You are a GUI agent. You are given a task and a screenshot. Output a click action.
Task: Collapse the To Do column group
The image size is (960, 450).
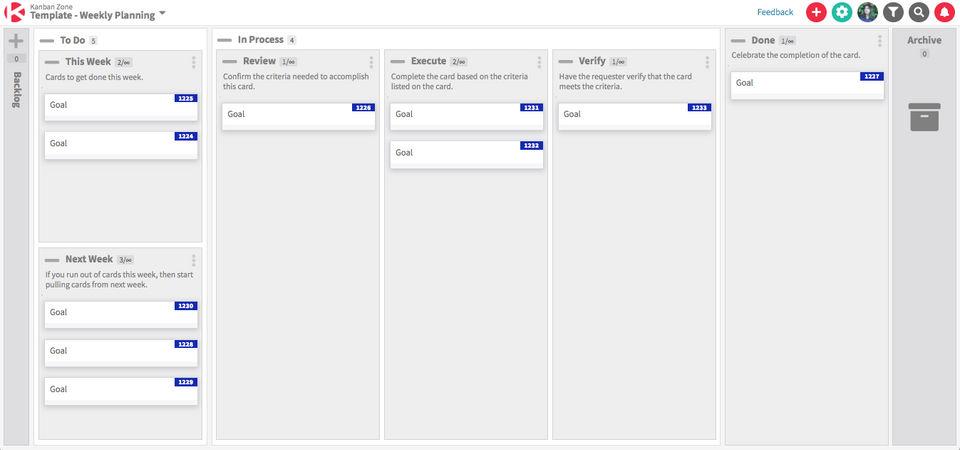46,41
